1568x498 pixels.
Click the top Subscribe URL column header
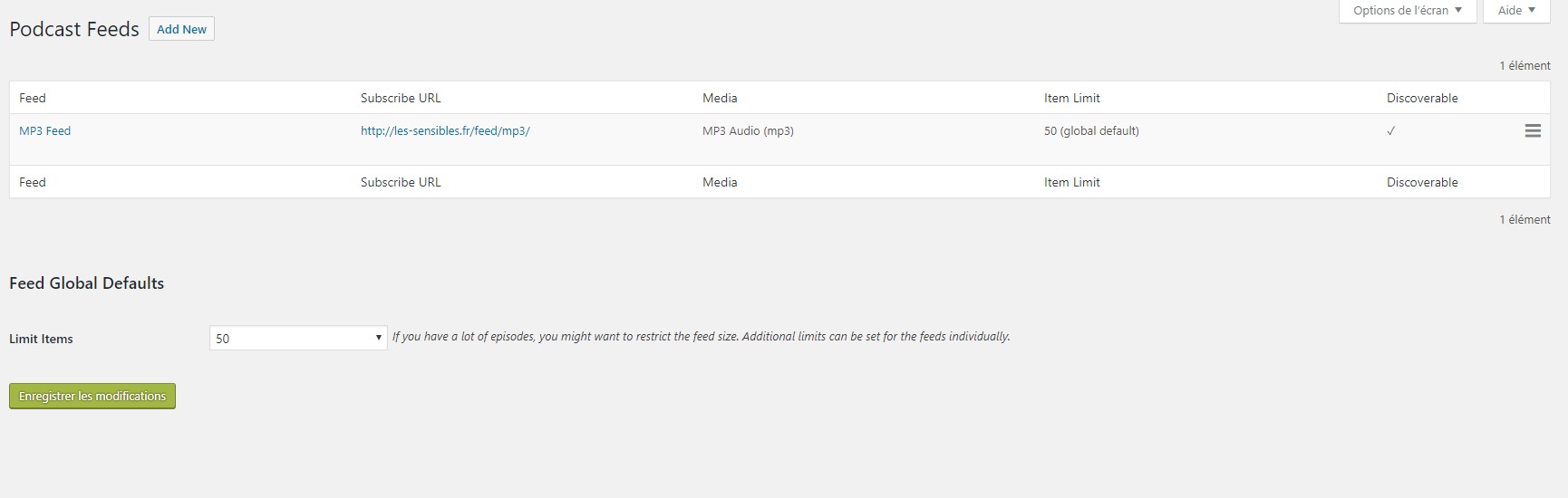[x=401, y=98]
